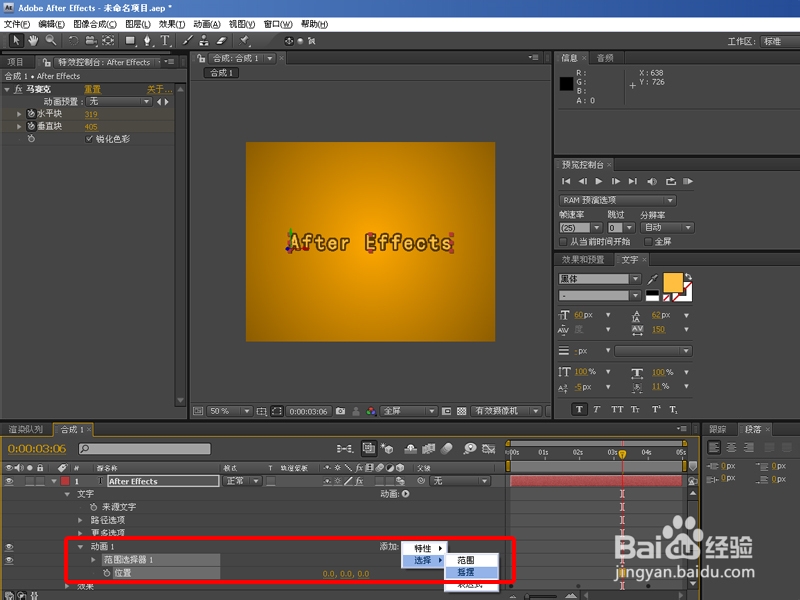Toggle visibility of 范围选择器 1

(x=9, y=560)
